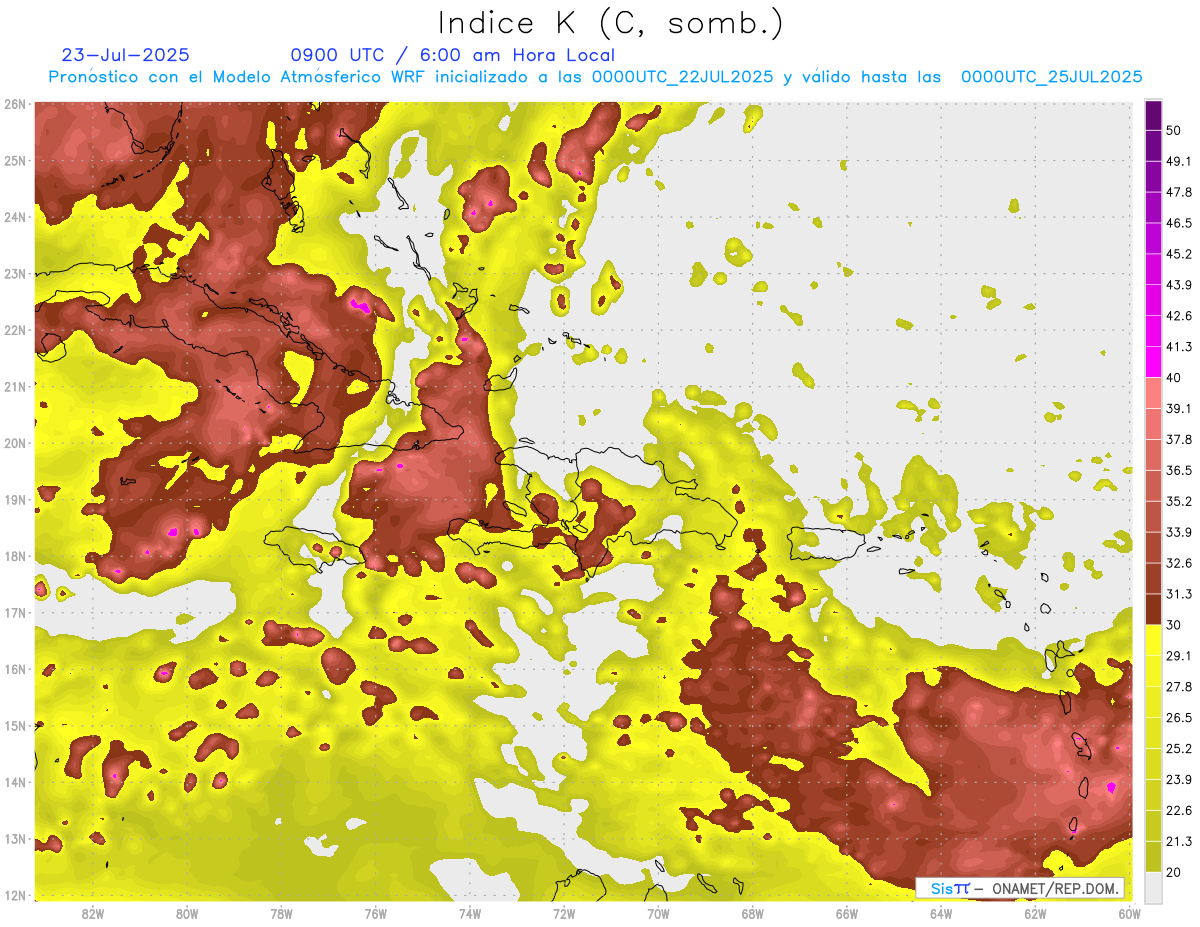Image resolution: width=1200 pixels, height=927 pixels.
Task: Click the "21N" latitude label
Action: point(14,386)
